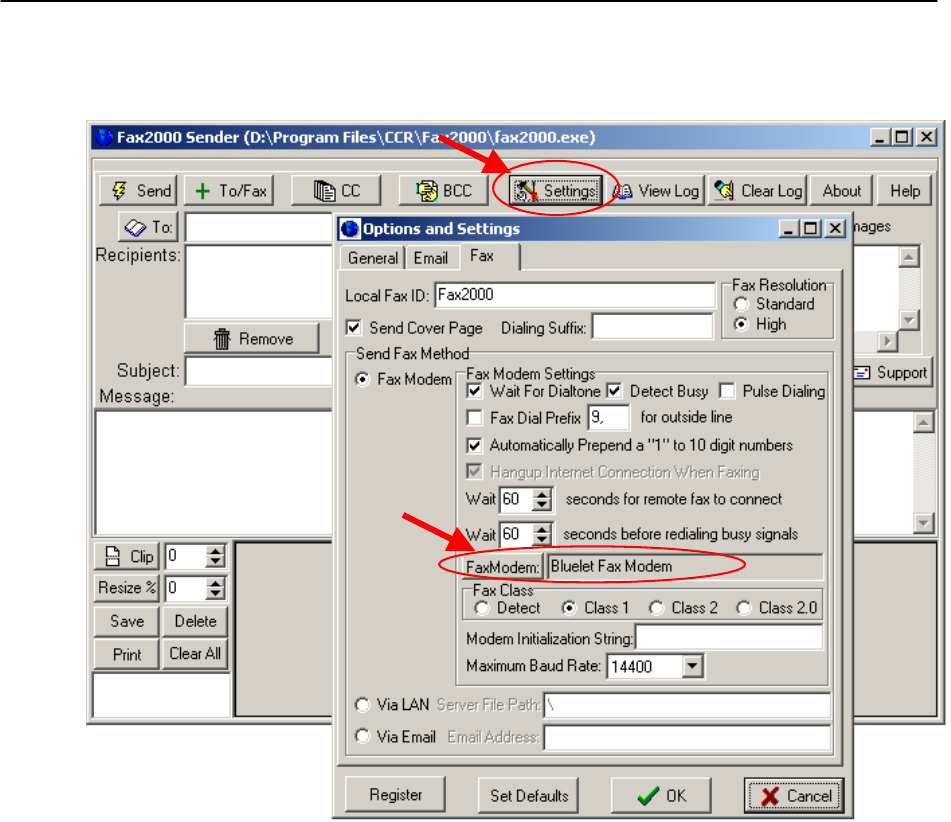Switch to the Email tab

click(x=431, y=258)
